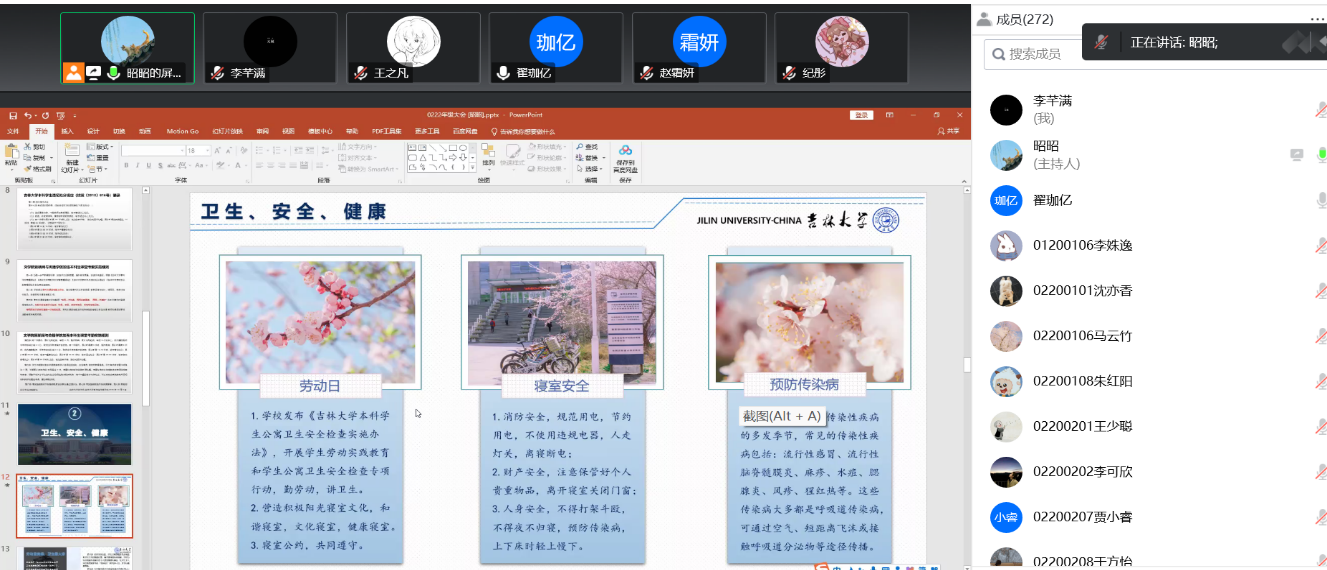The image size is (1327, 570).
Task: Open the layout (版式) dropdown
Action: click(101, 147)
